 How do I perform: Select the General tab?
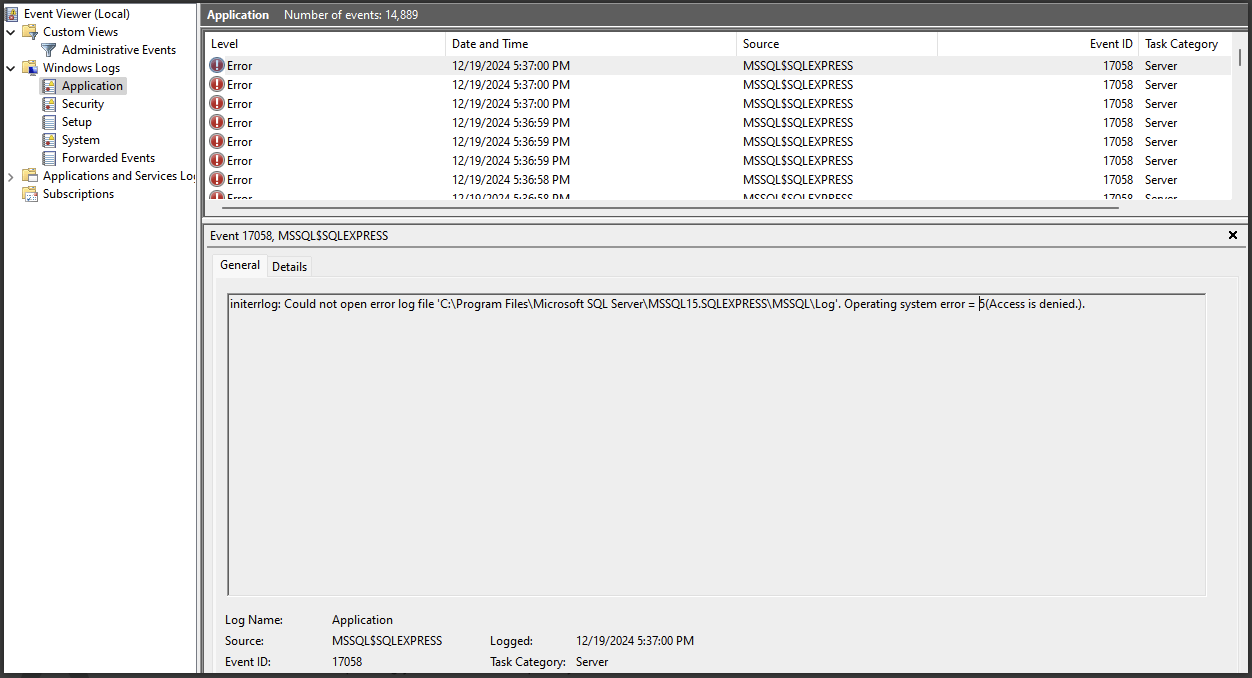point(239,265)
